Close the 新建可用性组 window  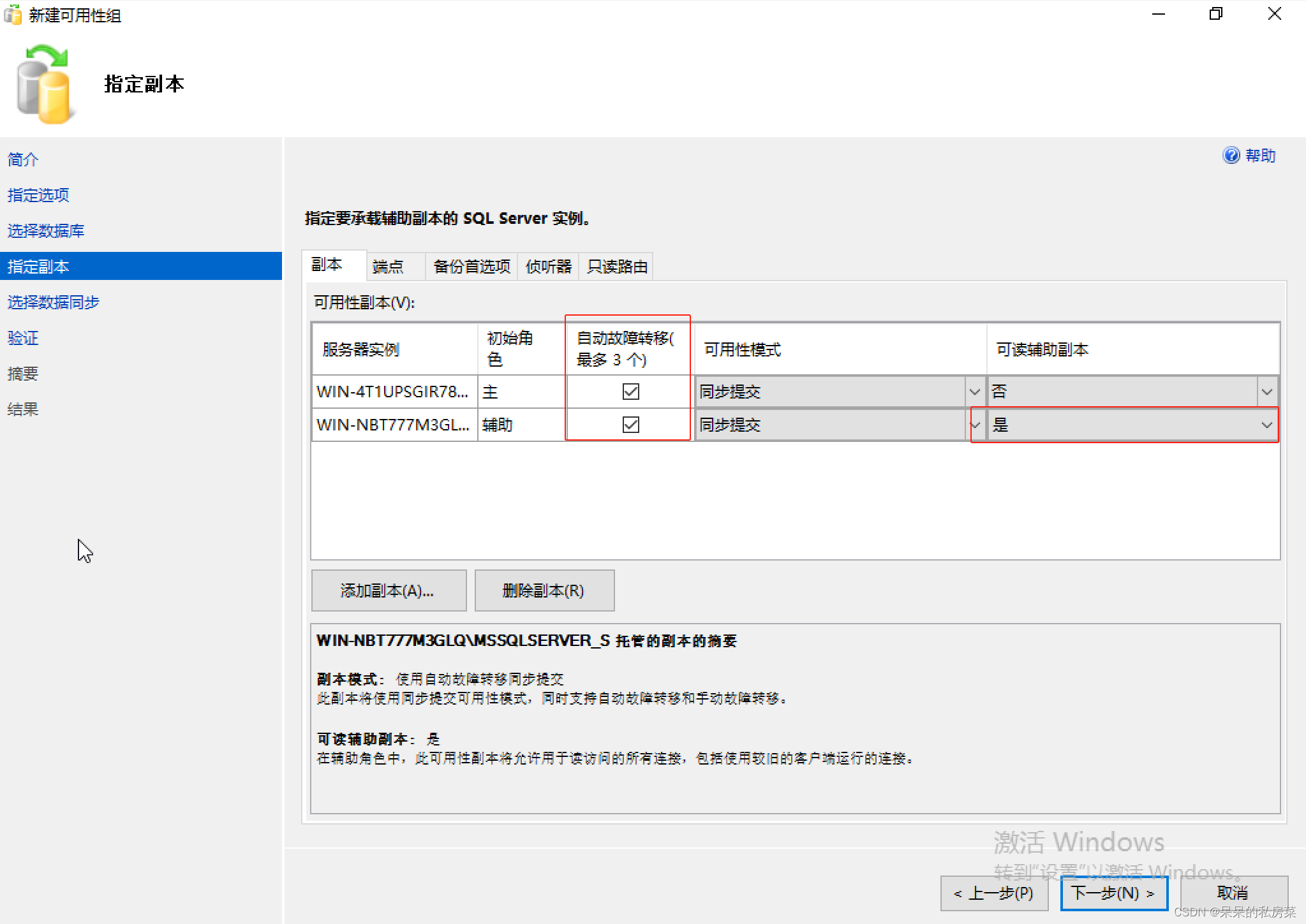pos(1275,14)
